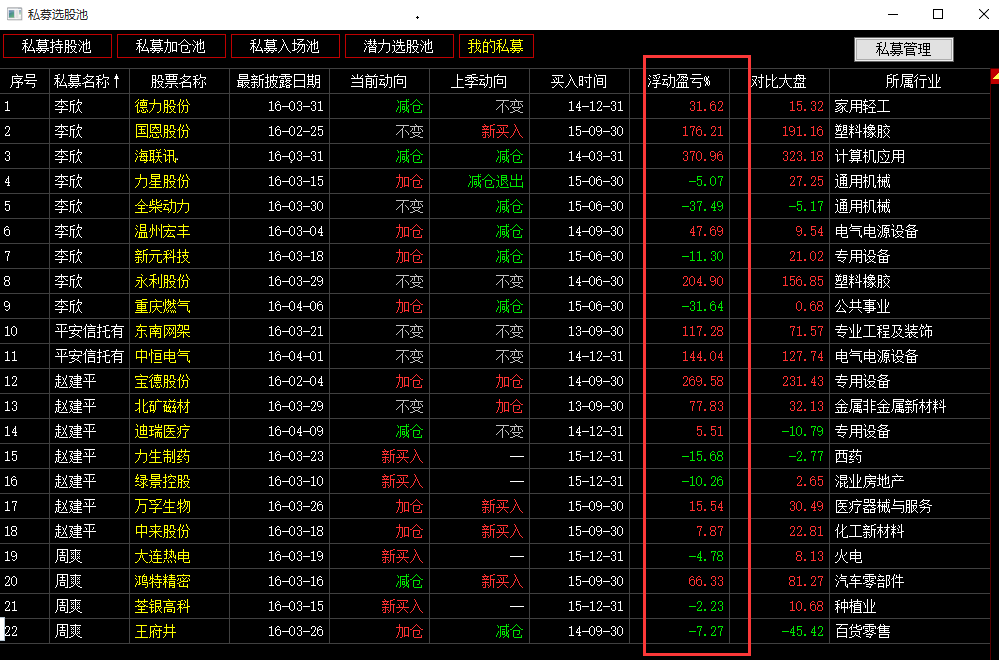The width and height of the screenshot is (999, 660).
Task: Click the 所属行业 column header
Action: coord(912,81)
